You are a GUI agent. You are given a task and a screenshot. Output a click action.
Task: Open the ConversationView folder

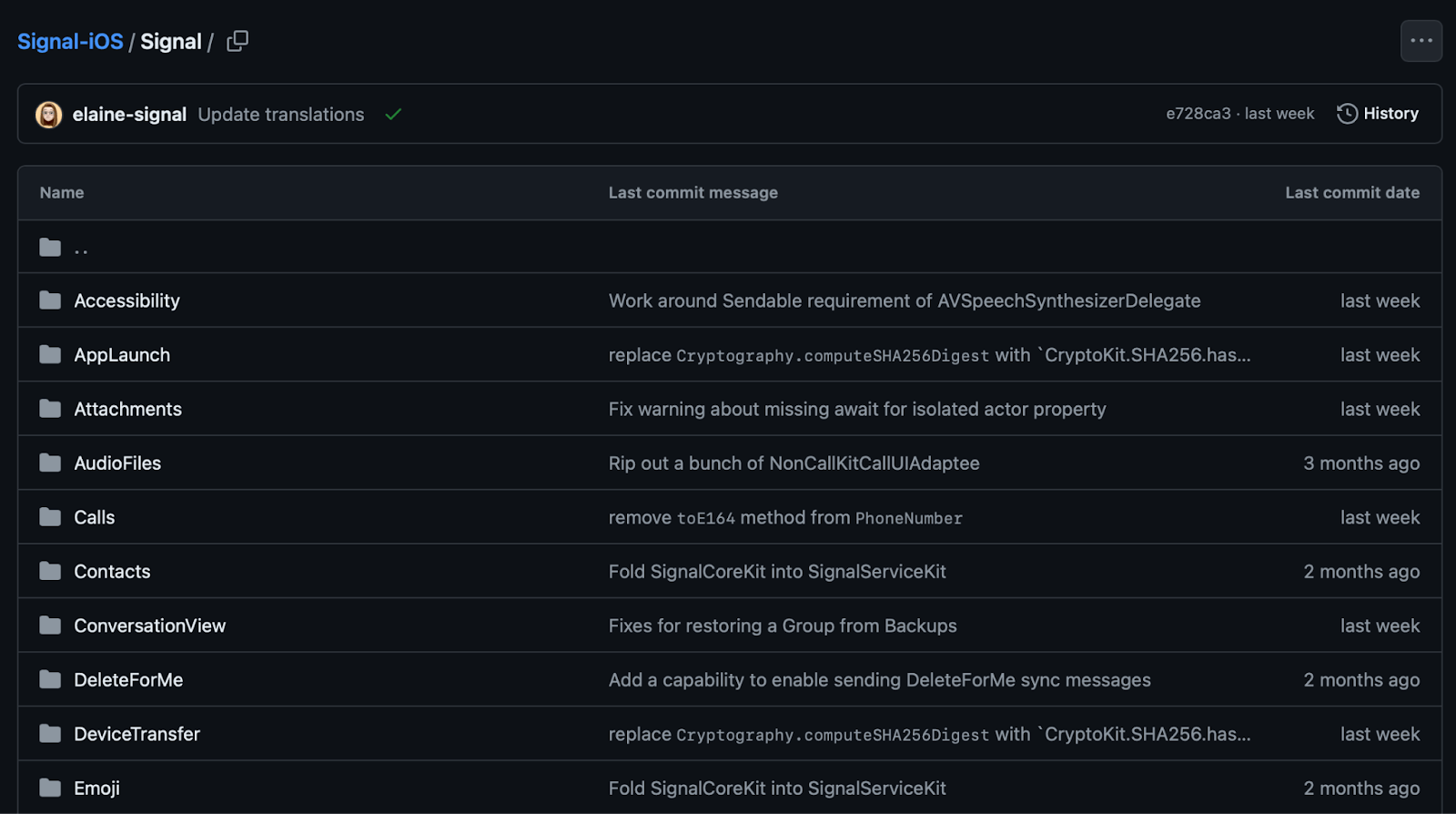149,626
